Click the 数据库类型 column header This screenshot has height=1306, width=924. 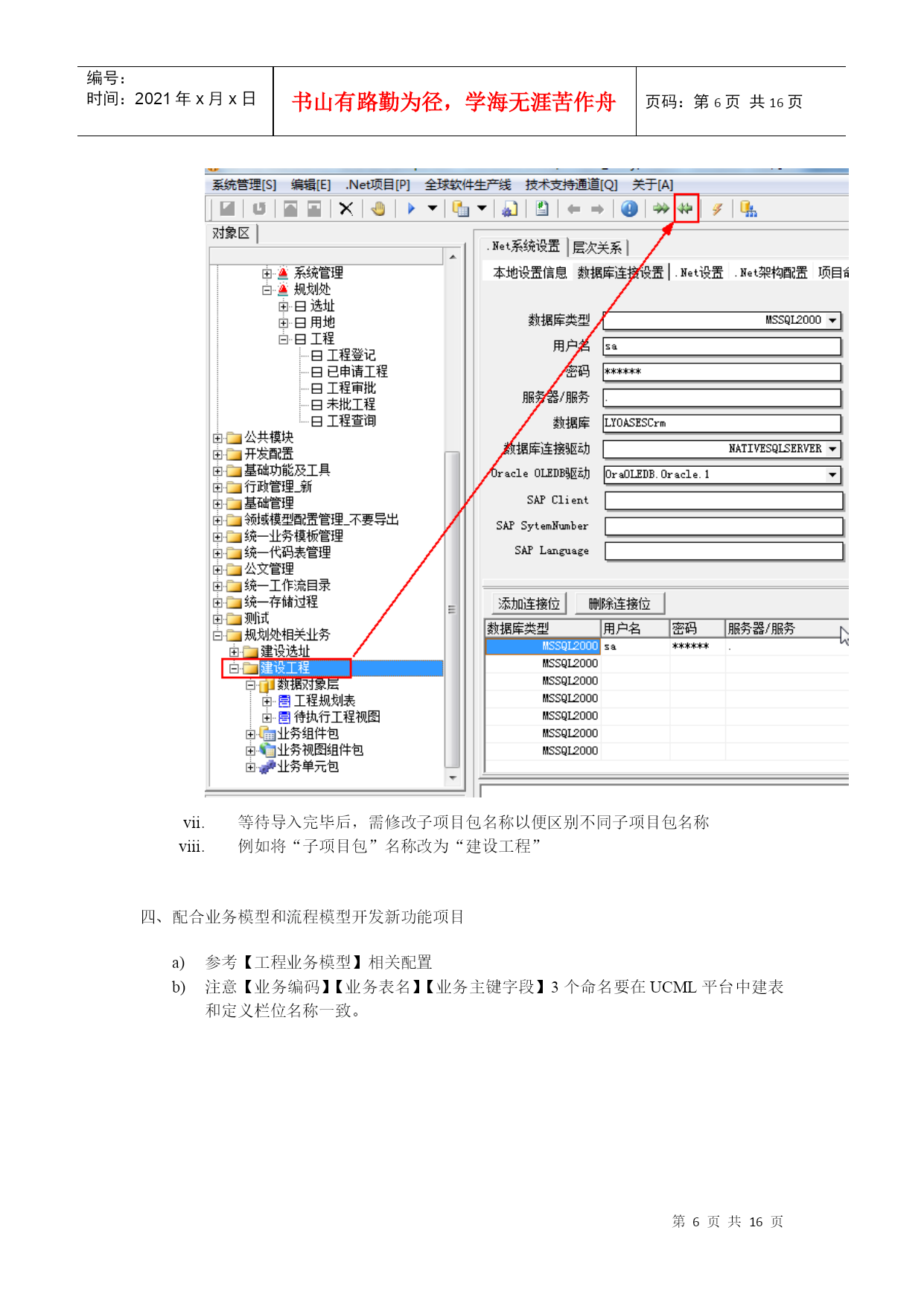point(543,629)
